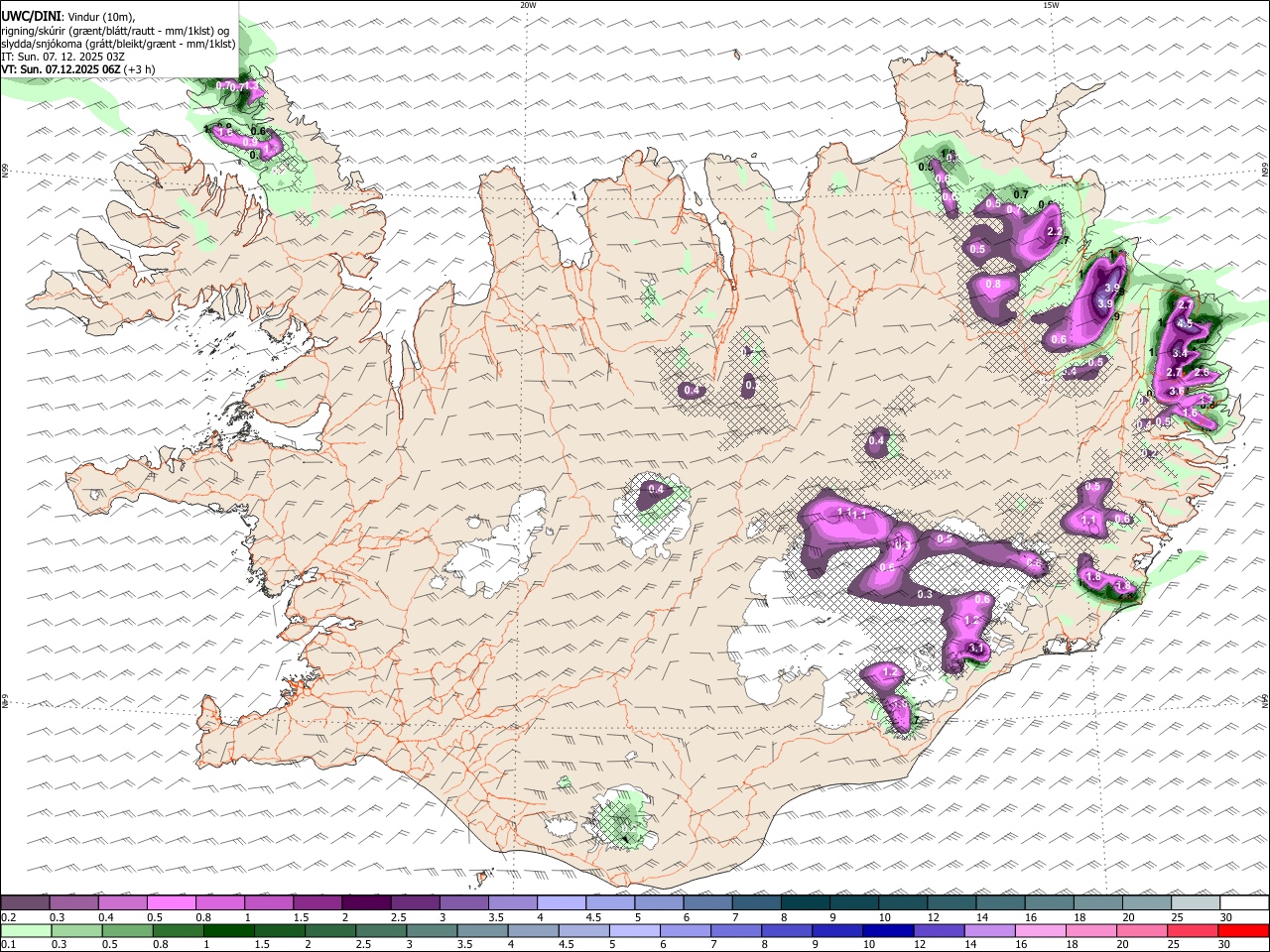The height and width of the screenshot is (952, 1270).
Task: Select upper legend swatch starting at 0.3
Action: tap(73, 902)
